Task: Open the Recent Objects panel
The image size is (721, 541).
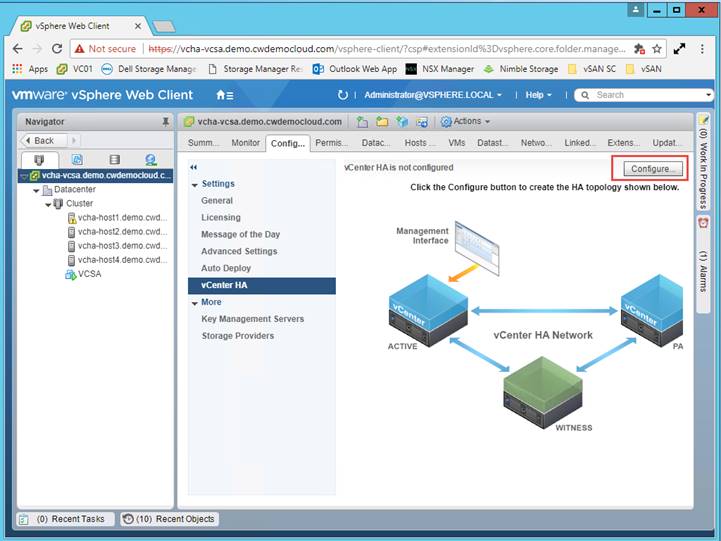Action: click(x=170, y=519)
